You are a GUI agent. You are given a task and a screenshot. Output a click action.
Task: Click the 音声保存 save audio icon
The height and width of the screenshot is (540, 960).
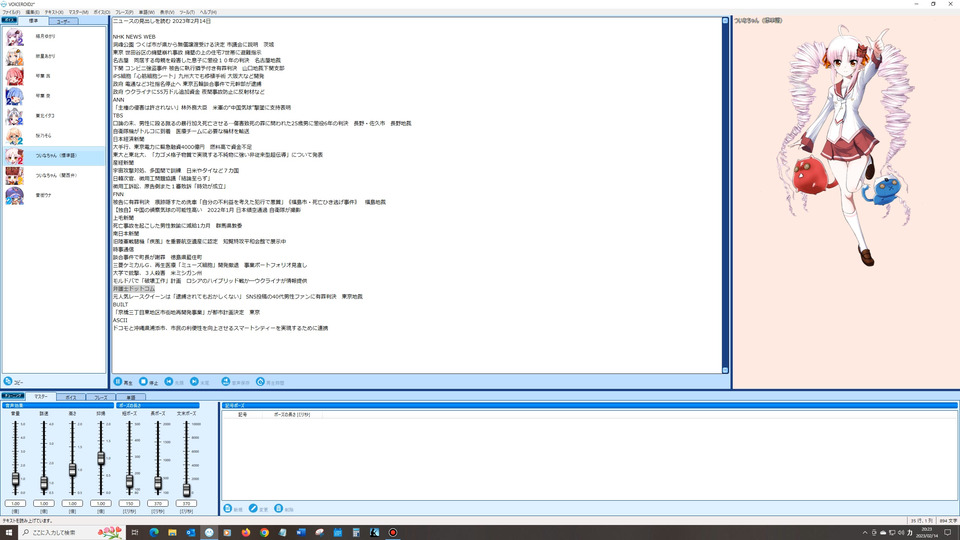225,381
